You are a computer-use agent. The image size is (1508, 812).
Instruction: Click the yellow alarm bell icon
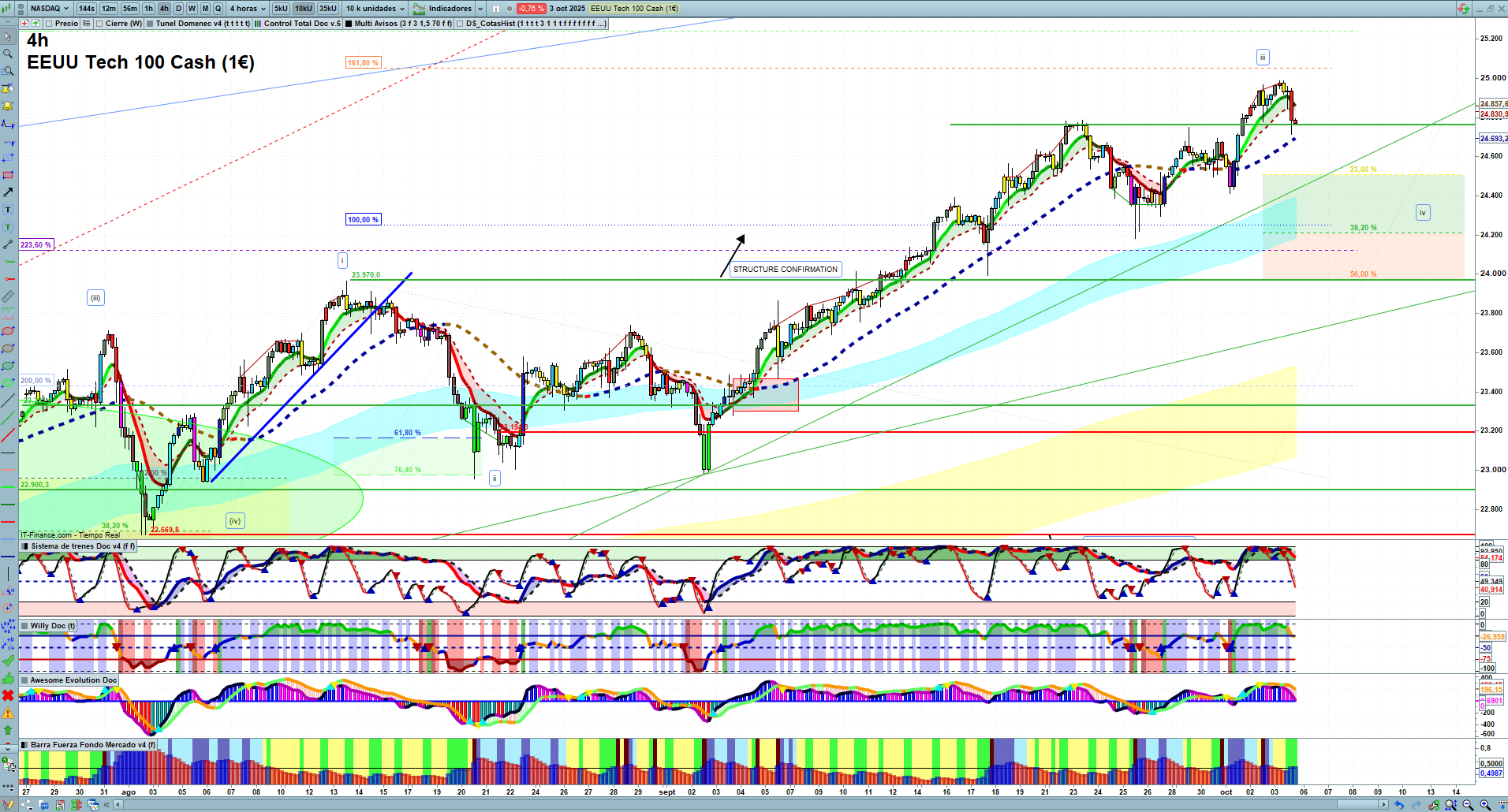coord(8,106)
